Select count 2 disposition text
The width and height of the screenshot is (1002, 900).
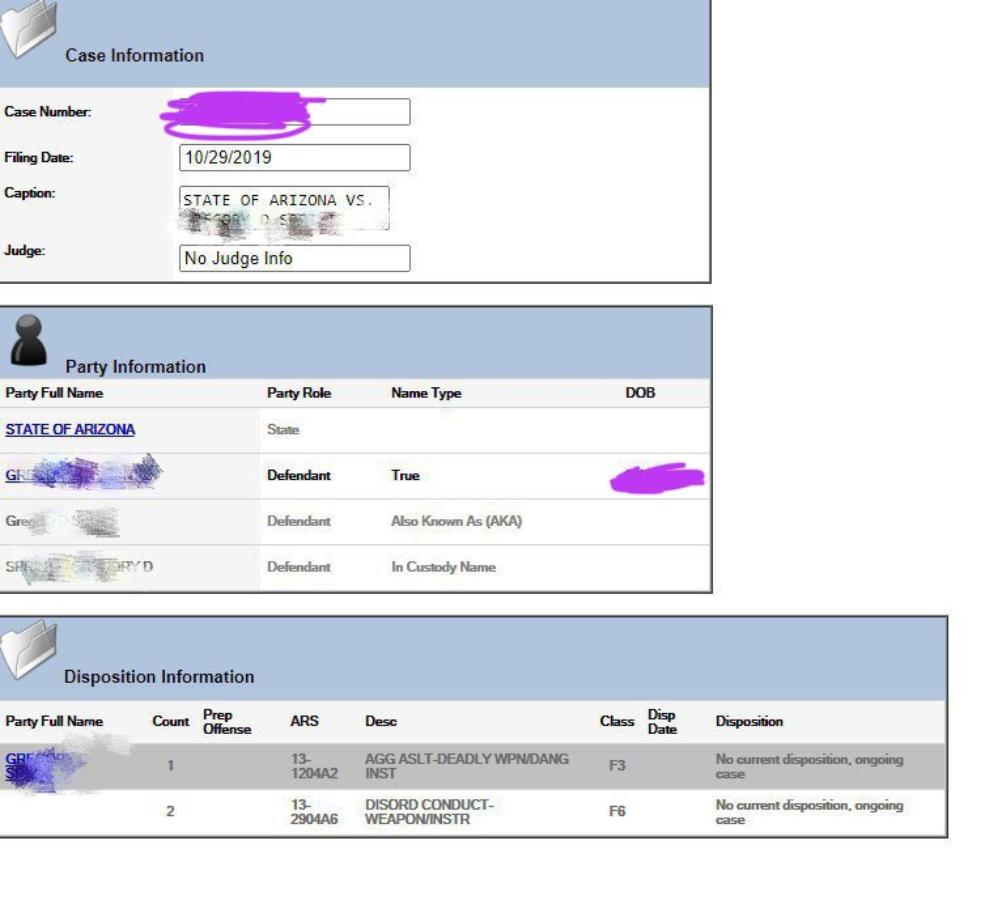point(809,812)
